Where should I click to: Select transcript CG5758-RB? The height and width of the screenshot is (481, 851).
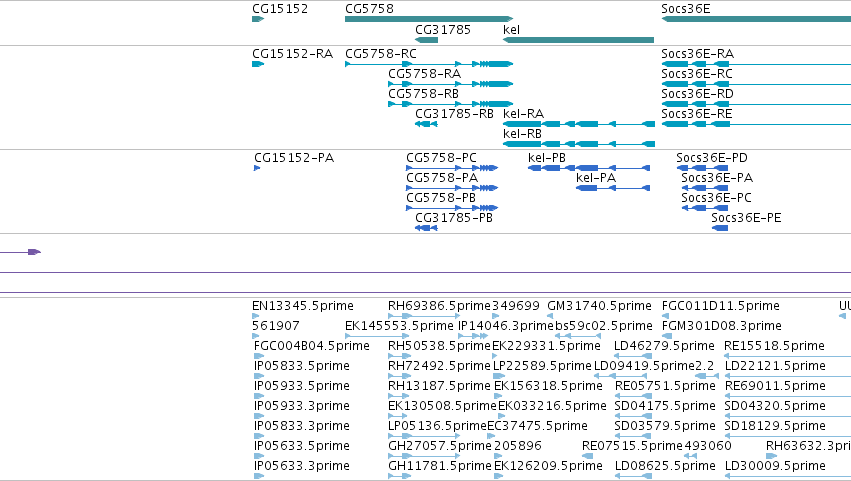[x=423, y=94]
